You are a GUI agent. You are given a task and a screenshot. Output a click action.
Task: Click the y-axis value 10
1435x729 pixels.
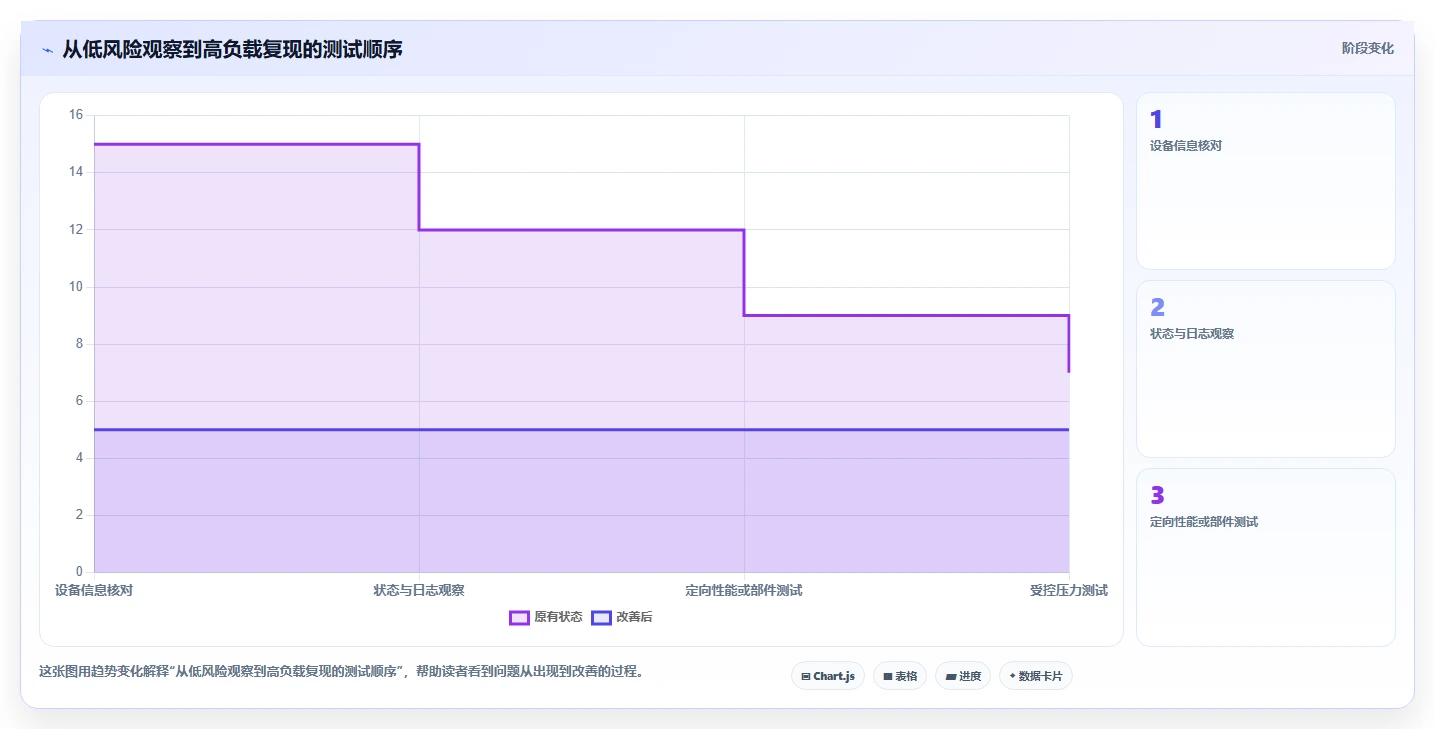coord(76,287)
